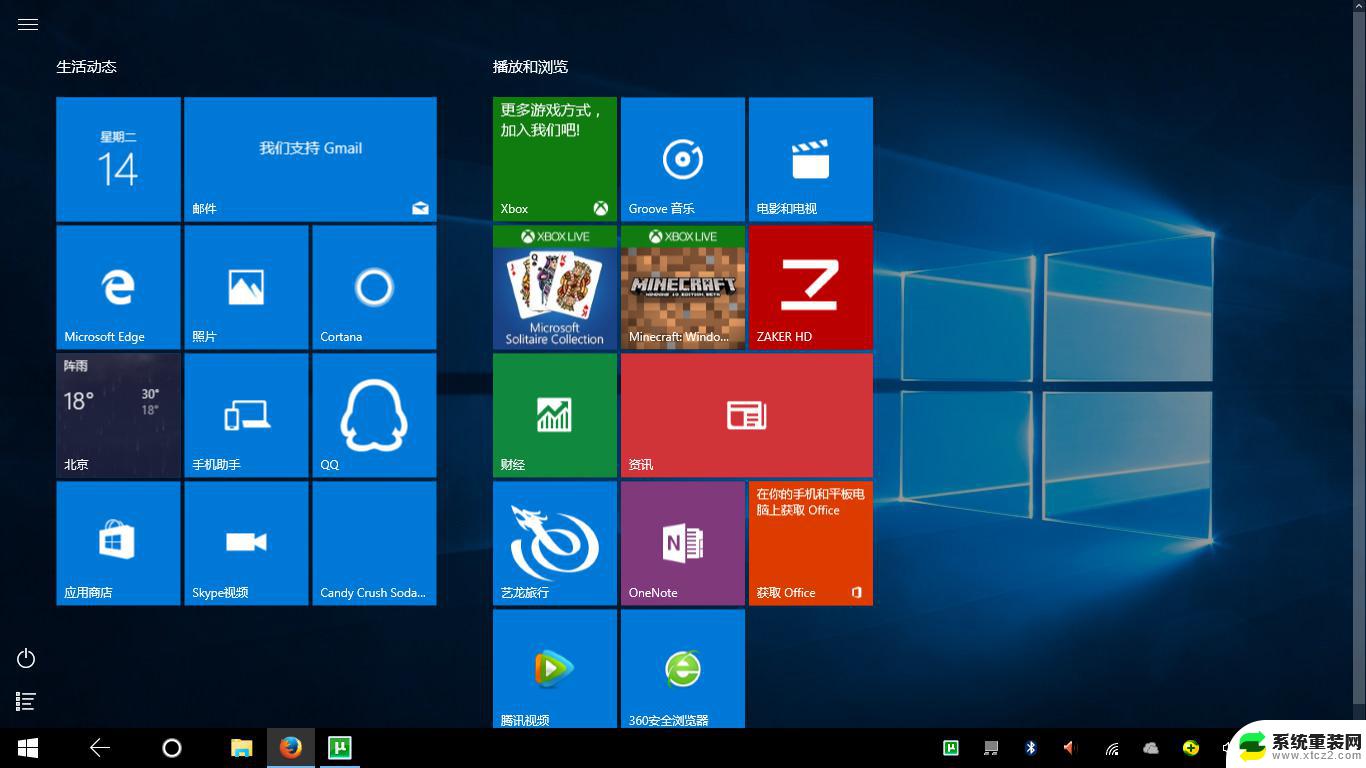This screenshot has width=1366, height=768.
Task: Open File Explorer from taskbar
Action: click(242, 748)
